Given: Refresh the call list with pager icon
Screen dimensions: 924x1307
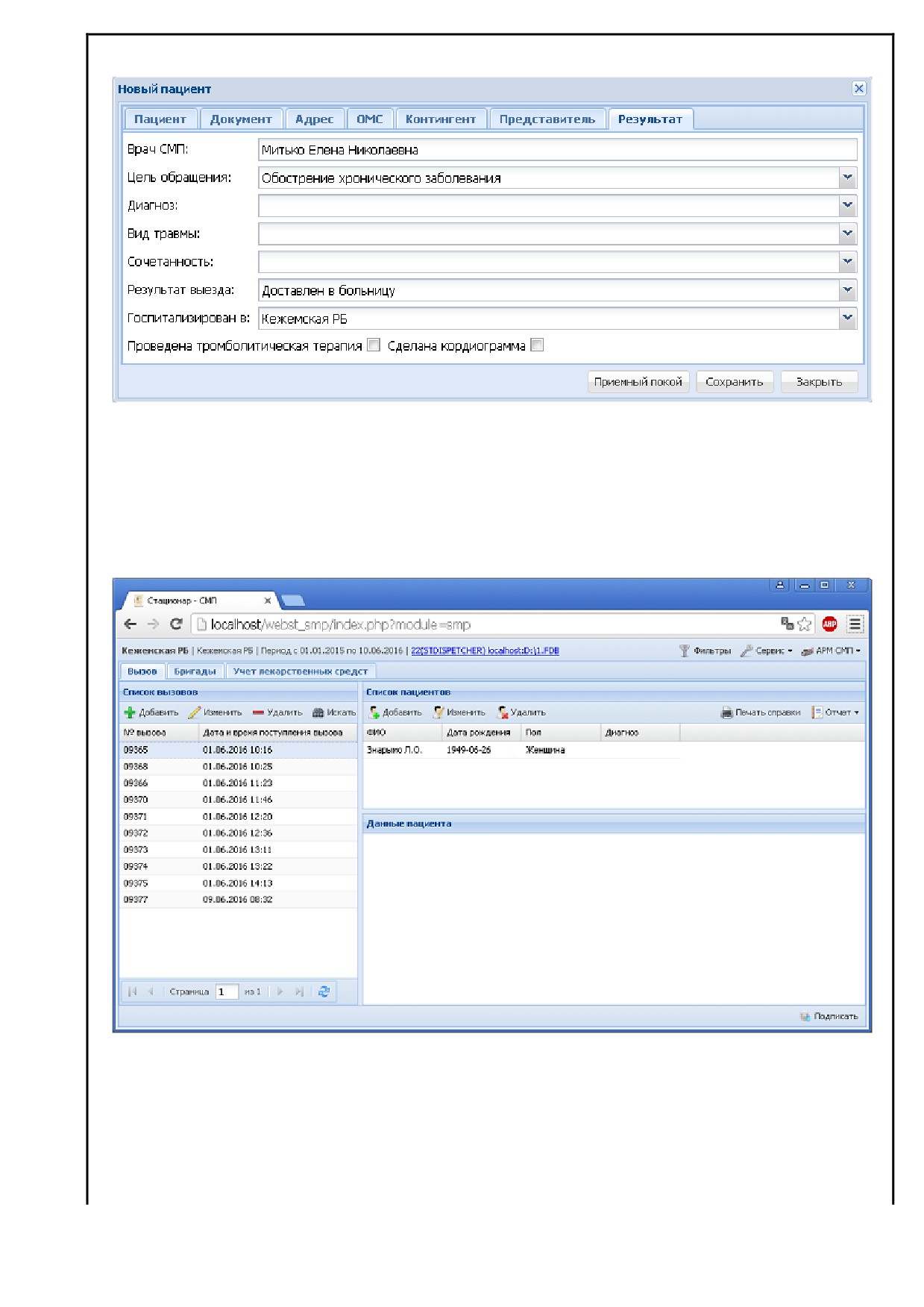Looking at the screenshot, I should click(324, 991).
